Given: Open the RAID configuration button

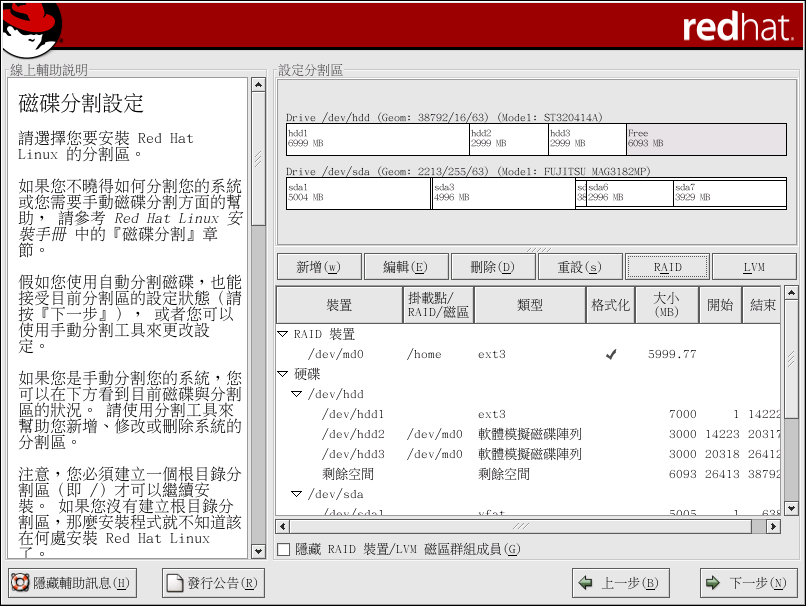Looking at the screenshot, I should [x=667, y=267].
